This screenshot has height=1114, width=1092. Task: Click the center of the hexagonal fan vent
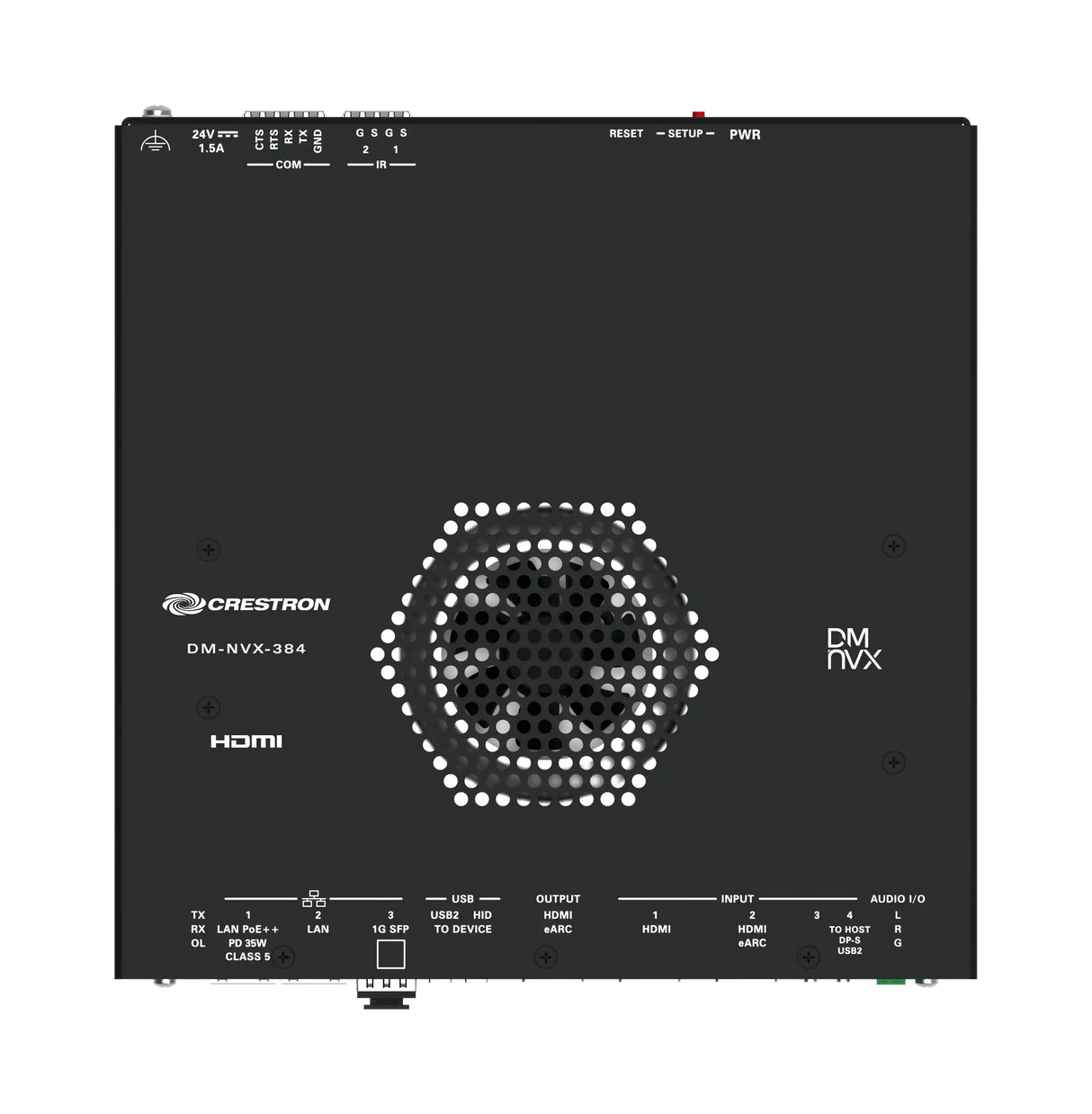(544, 654)
